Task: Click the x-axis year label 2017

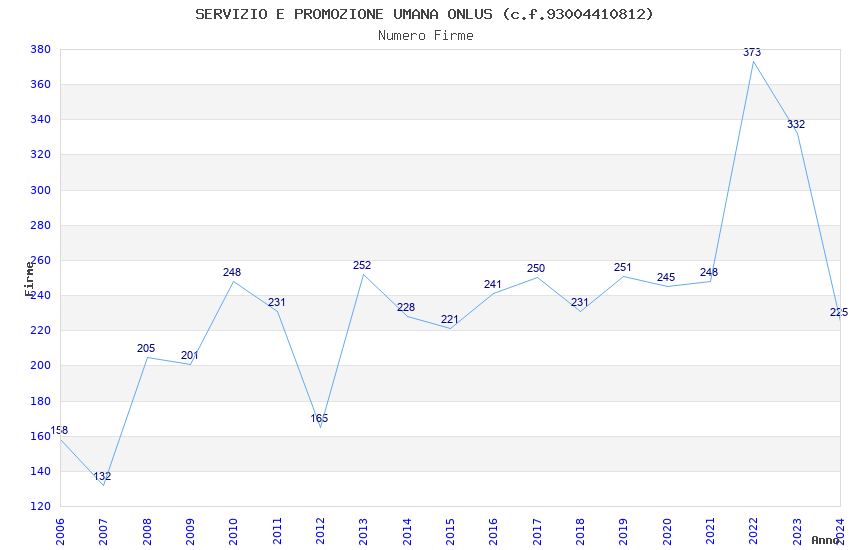Action: (537, 532)
